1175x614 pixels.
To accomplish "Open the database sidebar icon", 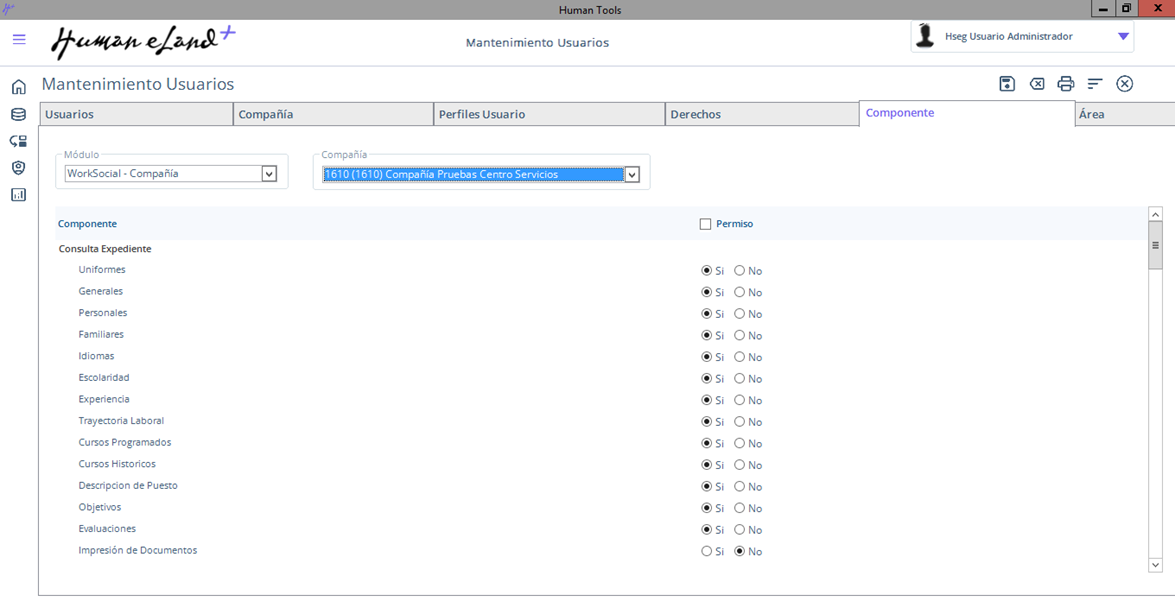I will tap(18, 115).
